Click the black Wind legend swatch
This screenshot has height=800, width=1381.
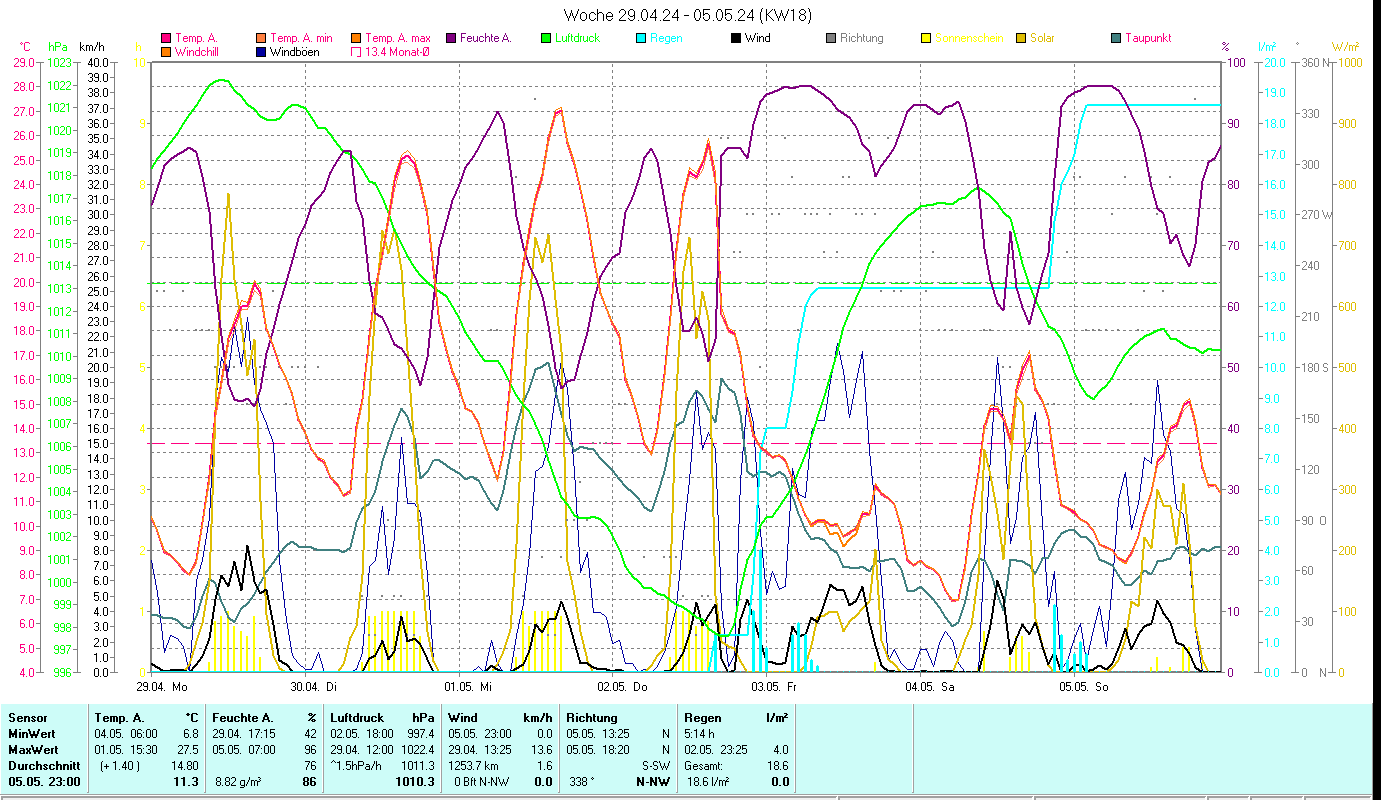[x=736, y=38]
